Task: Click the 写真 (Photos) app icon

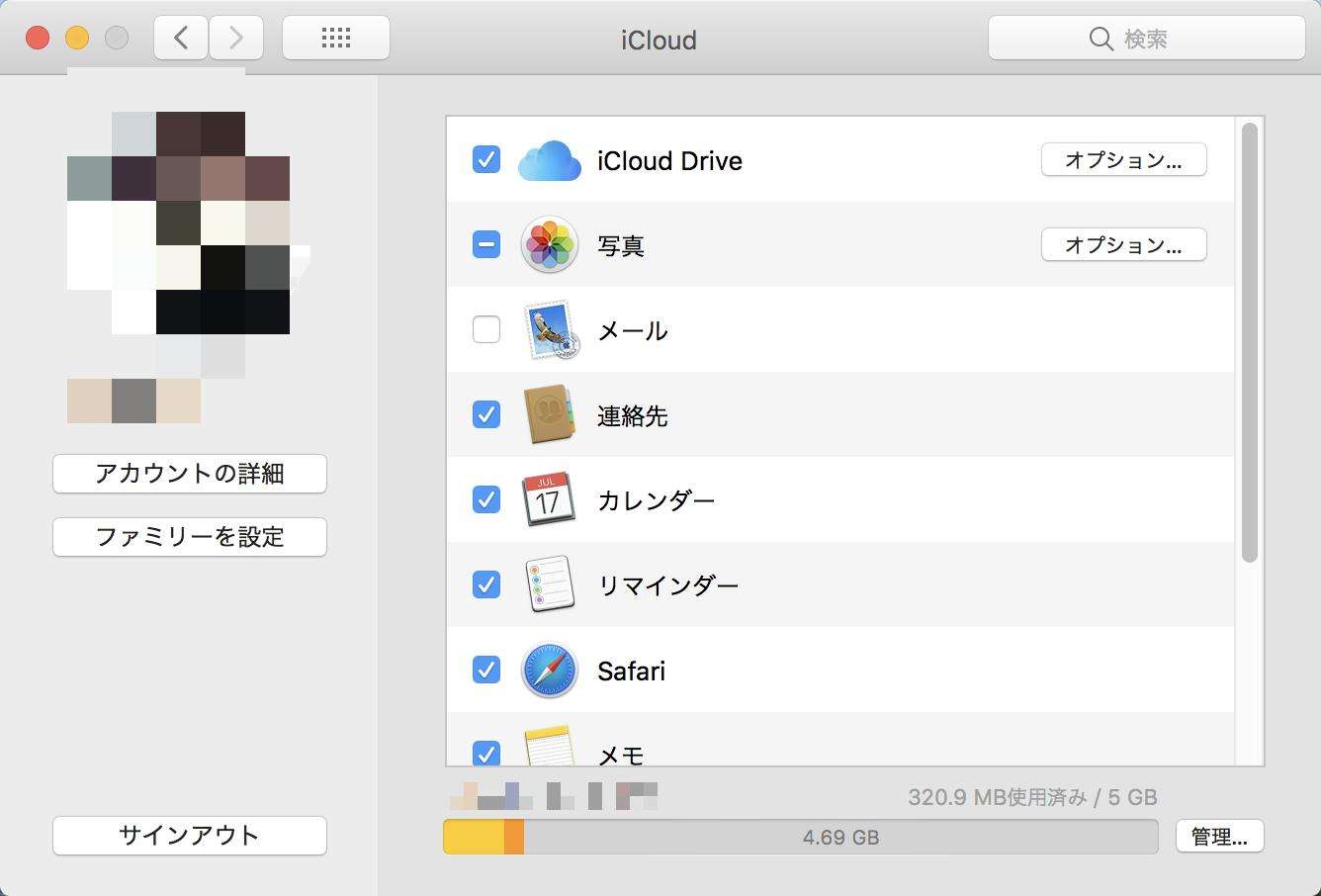Action: pyautogui.click(x=550, y=244)
